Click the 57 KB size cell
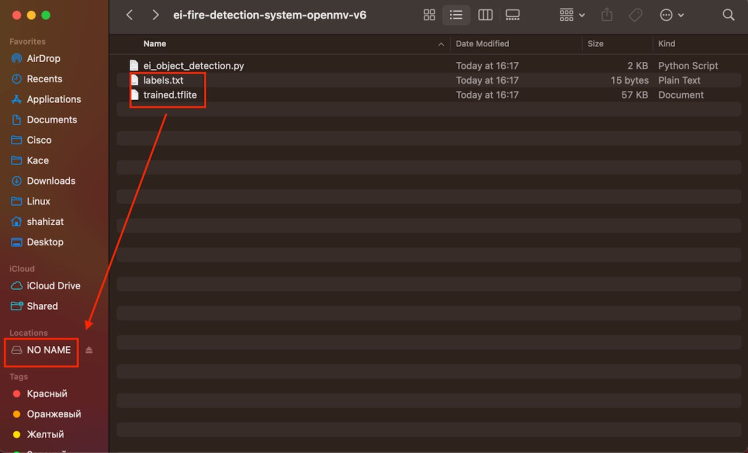Screen dimensions: 748x453 pos(634,95)
